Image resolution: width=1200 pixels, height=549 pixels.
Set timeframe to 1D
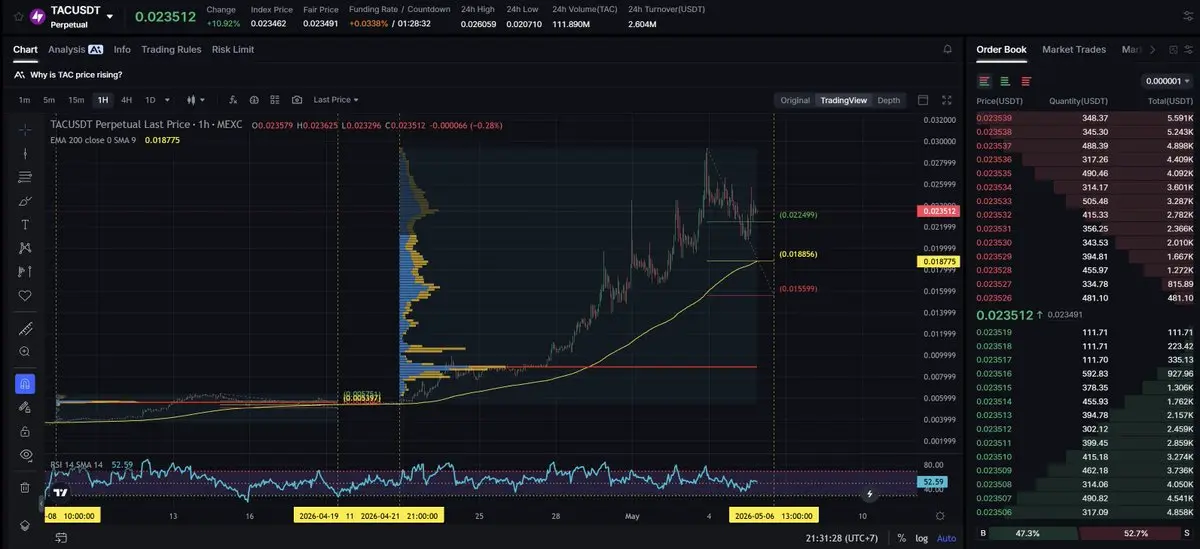[150, 100]
